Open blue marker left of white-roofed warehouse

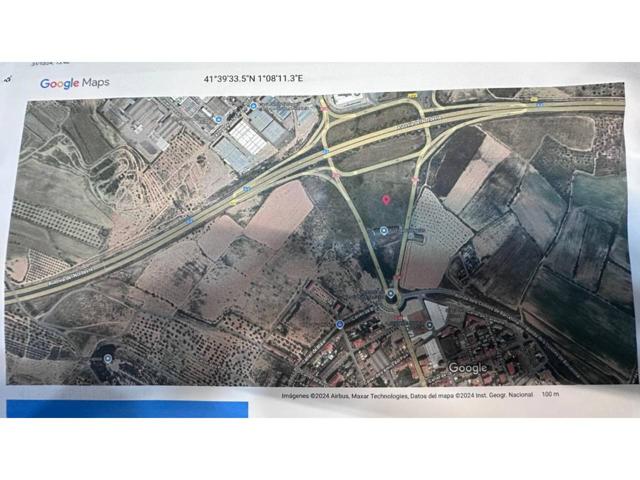click(x=219, y=119)
